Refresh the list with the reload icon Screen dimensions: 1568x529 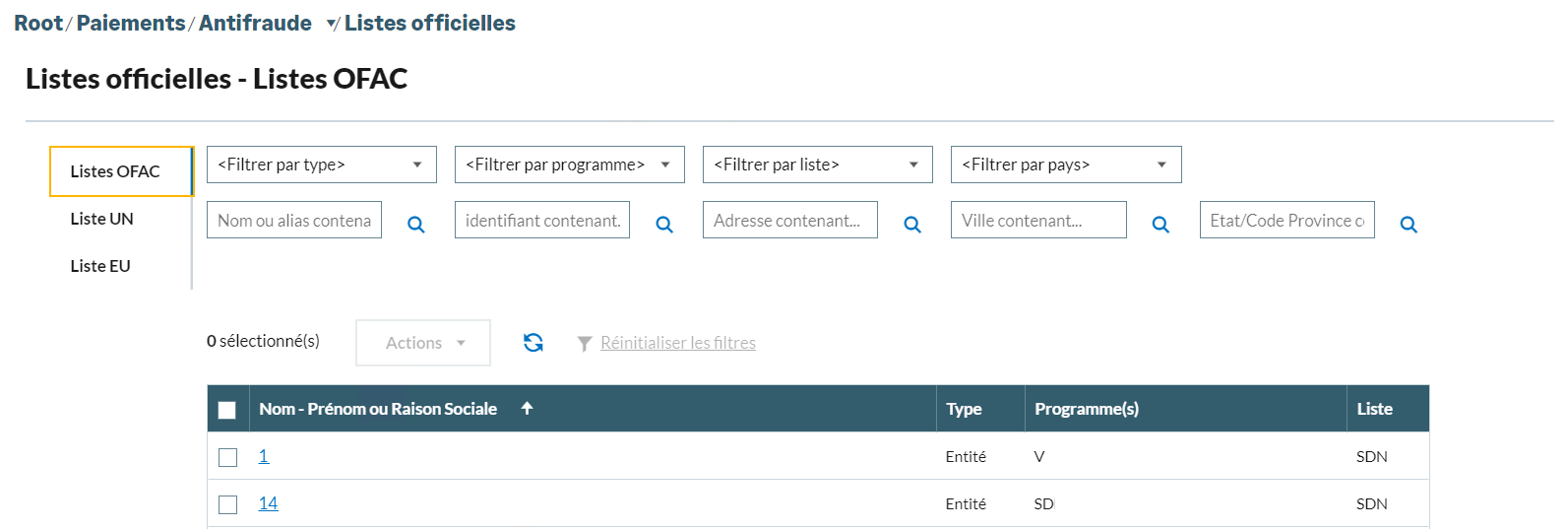533,342
